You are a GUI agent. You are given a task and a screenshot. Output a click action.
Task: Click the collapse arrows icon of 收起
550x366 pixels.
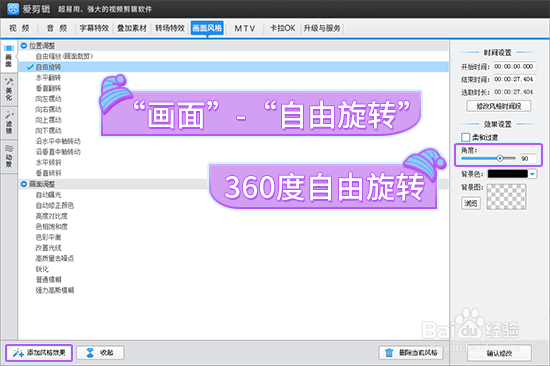pos(90,352)
